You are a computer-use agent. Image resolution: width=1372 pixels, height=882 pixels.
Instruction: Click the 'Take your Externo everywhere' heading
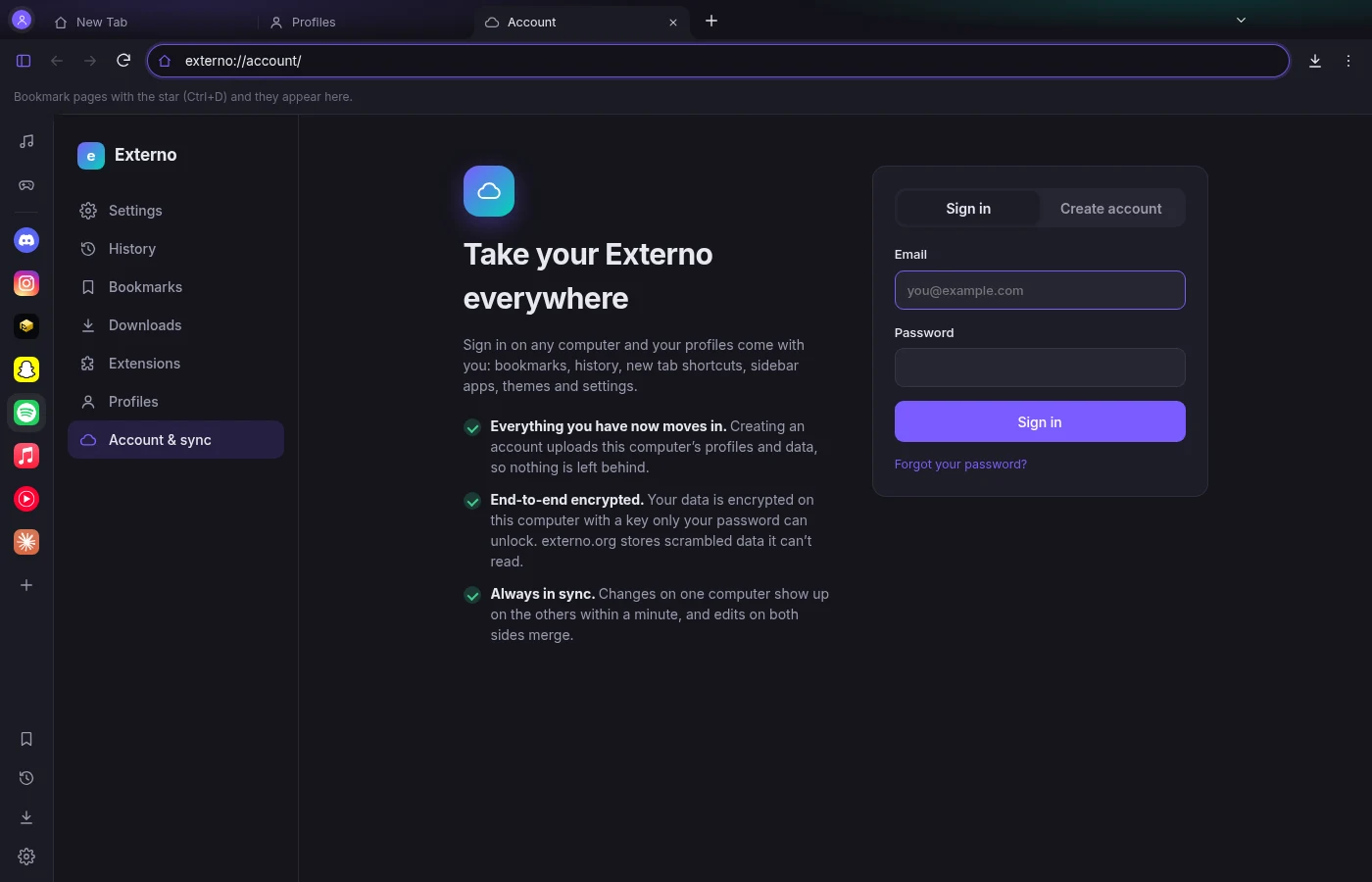click(x=588, y=276)
